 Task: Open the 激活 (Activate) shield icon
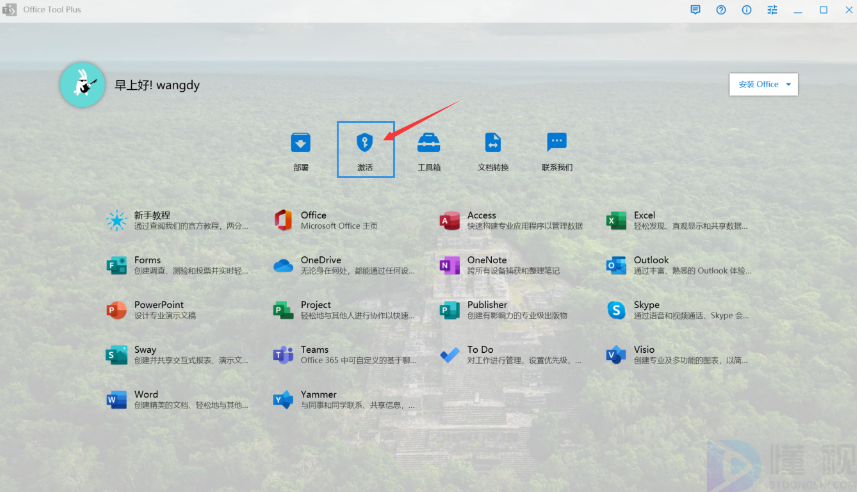[365, 143]
